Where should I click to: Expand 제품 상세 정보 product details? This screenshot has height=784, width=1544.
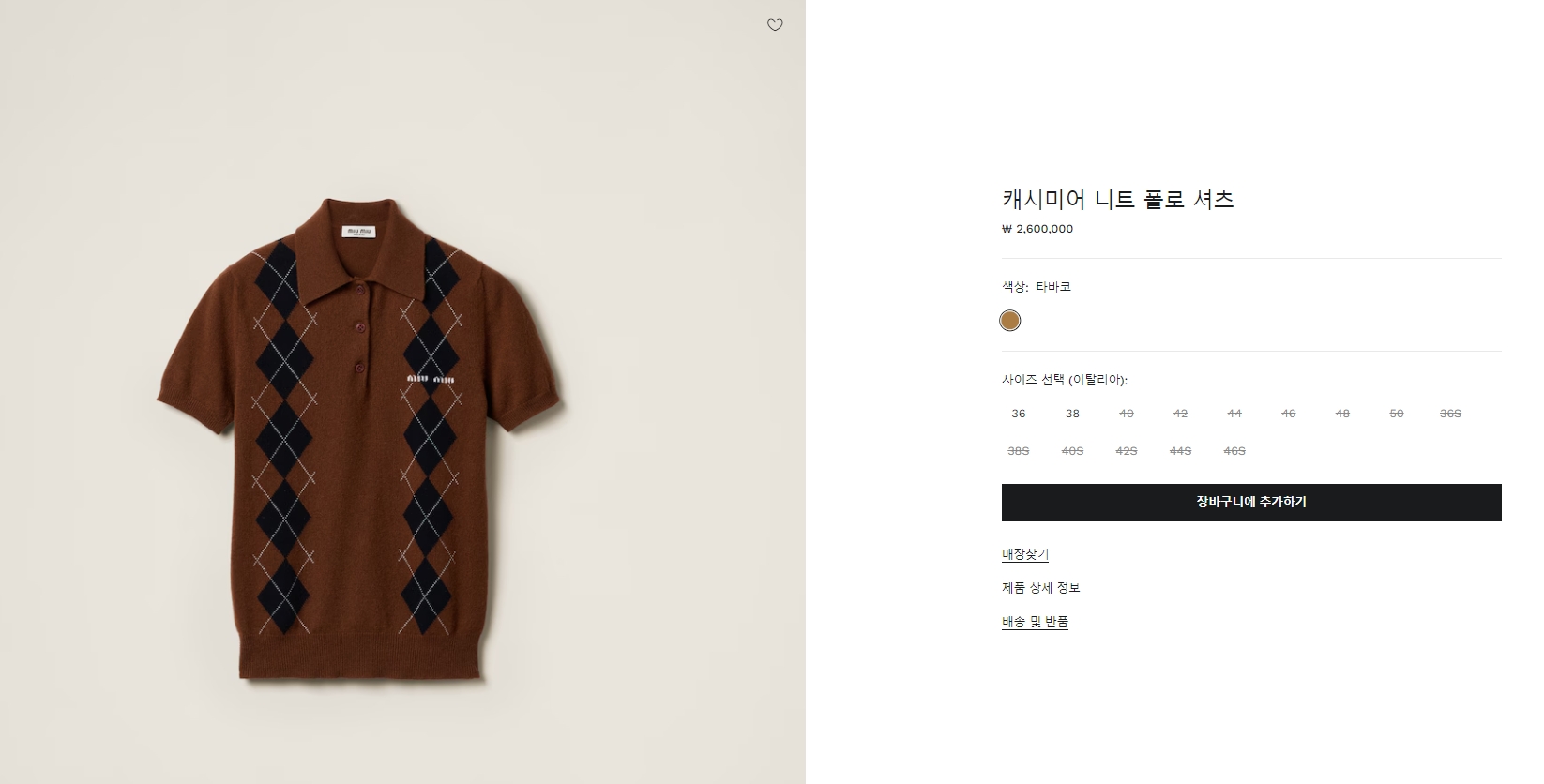click(1041, 588)
